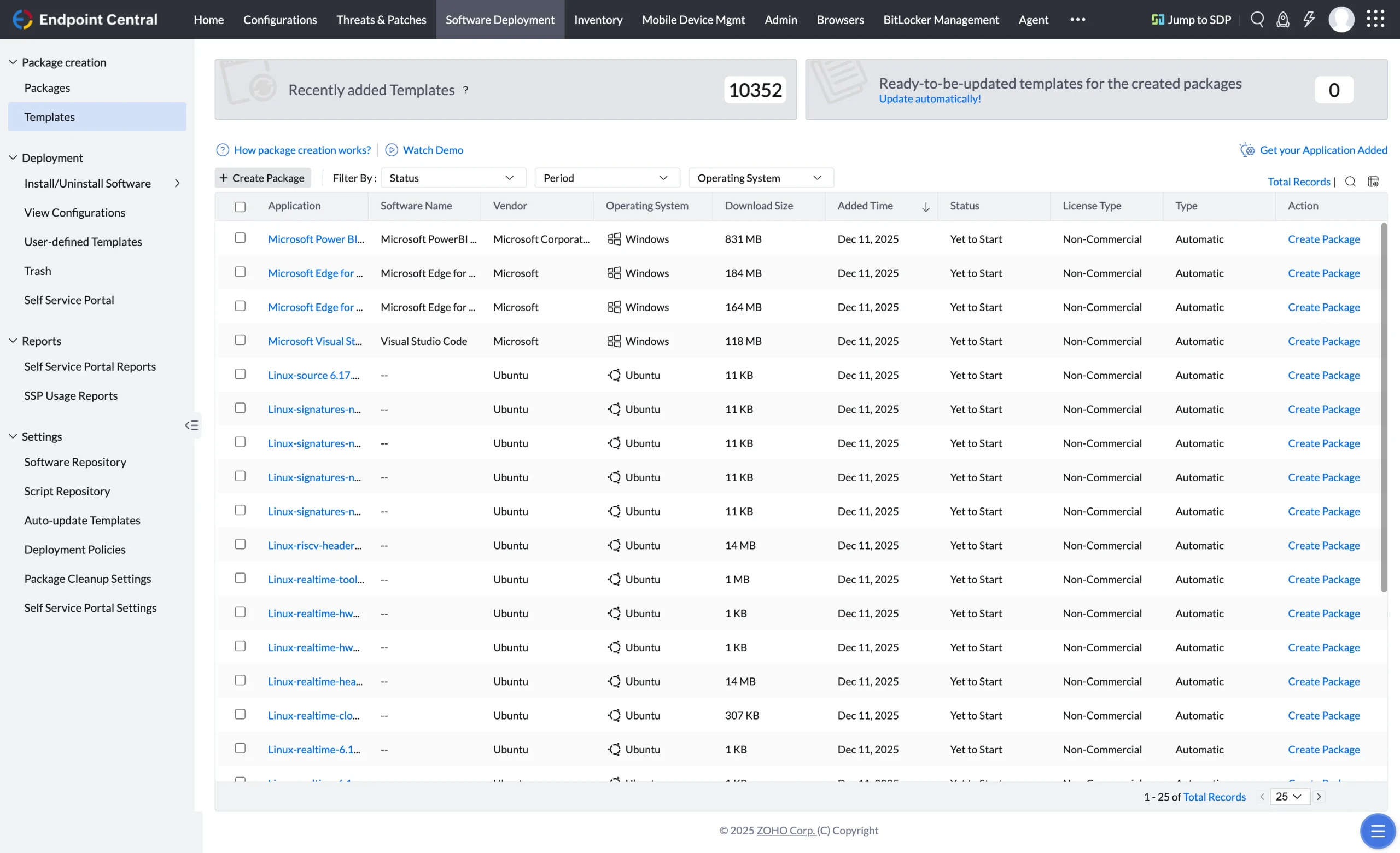Click the Get your Application Added gear icon
Image resolution: width=1400 pixels, height=853 pixels.
click(1247, 149)
